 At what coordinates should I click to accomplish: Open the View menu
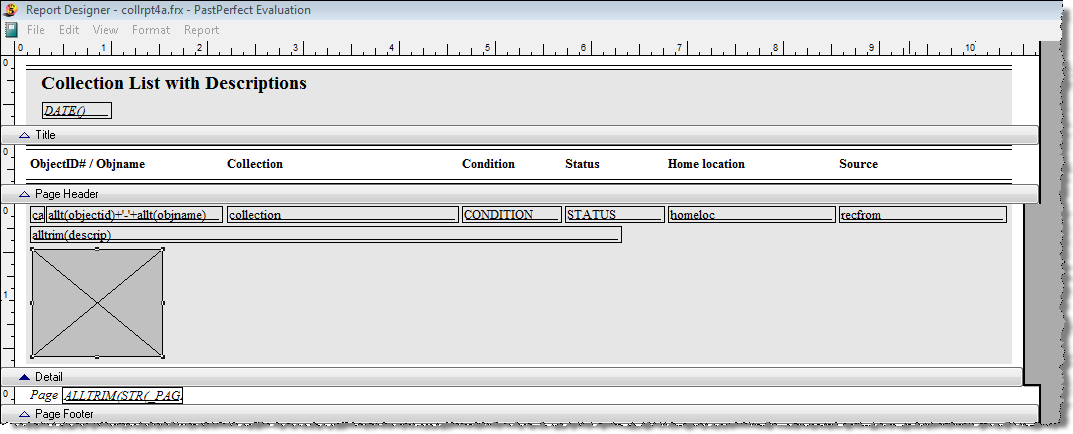tap(105, 29)
